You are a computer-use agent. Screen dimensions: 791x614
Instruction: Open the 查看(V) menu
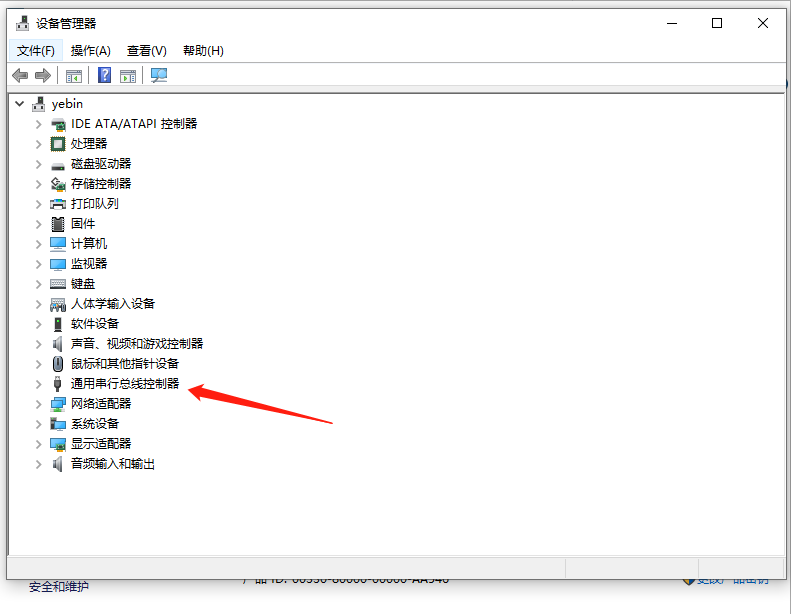point(146,51)
